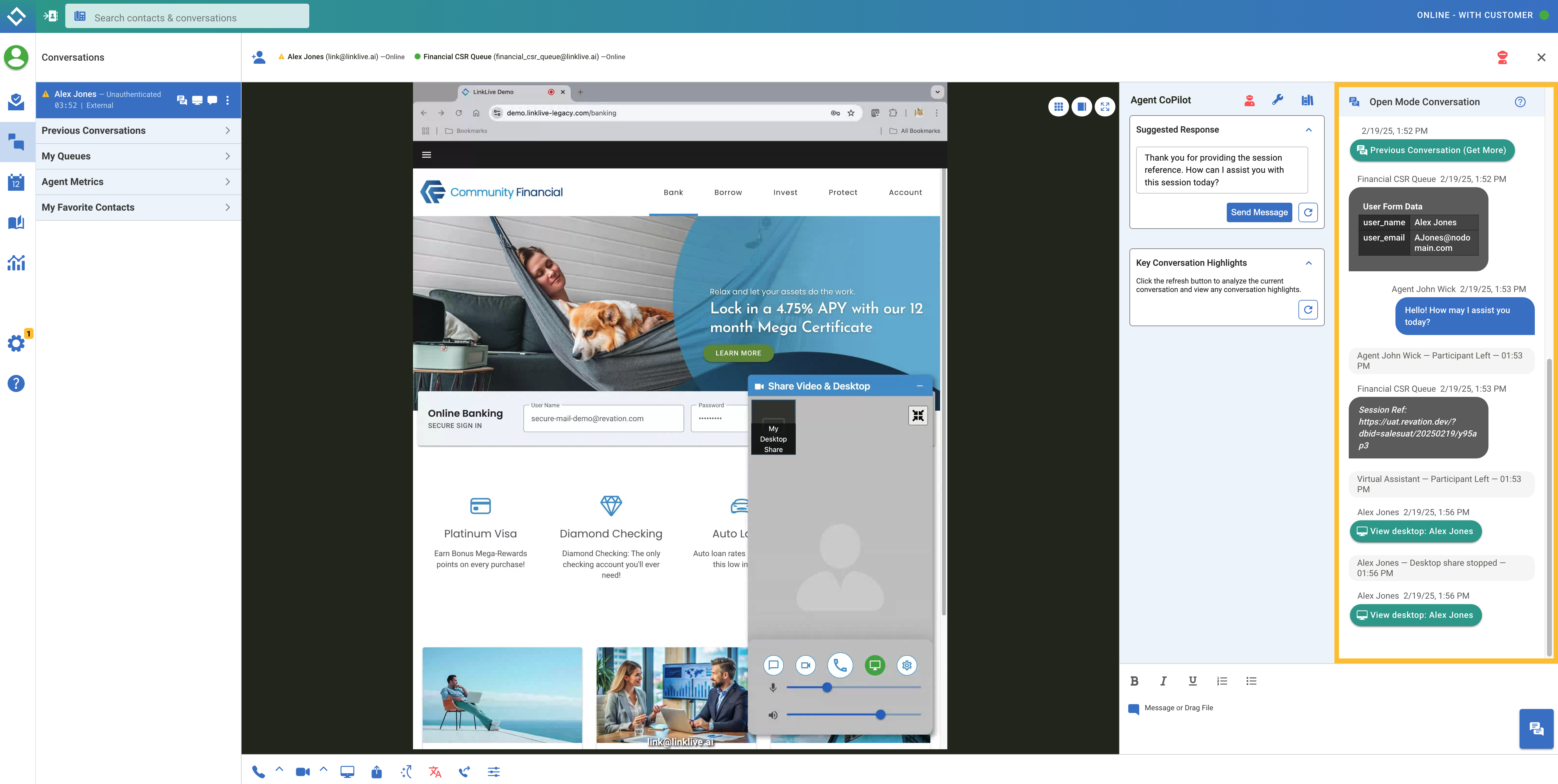The height and width of the screenshot is (784, 1558).
Task: Click the translate icon in bottom toolbar
Action: tap(435, 772)
